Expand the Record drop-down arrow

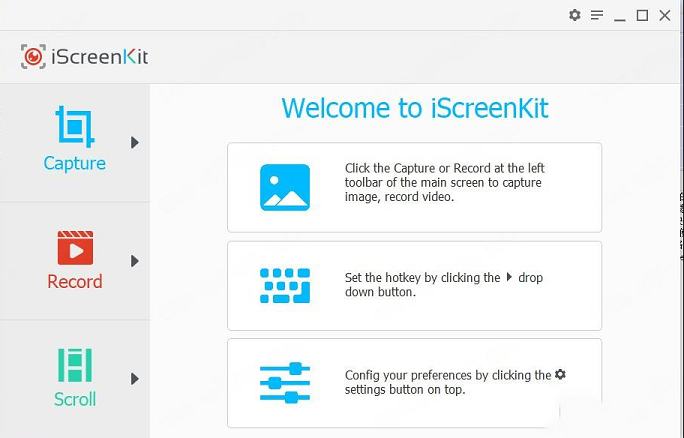135,261
